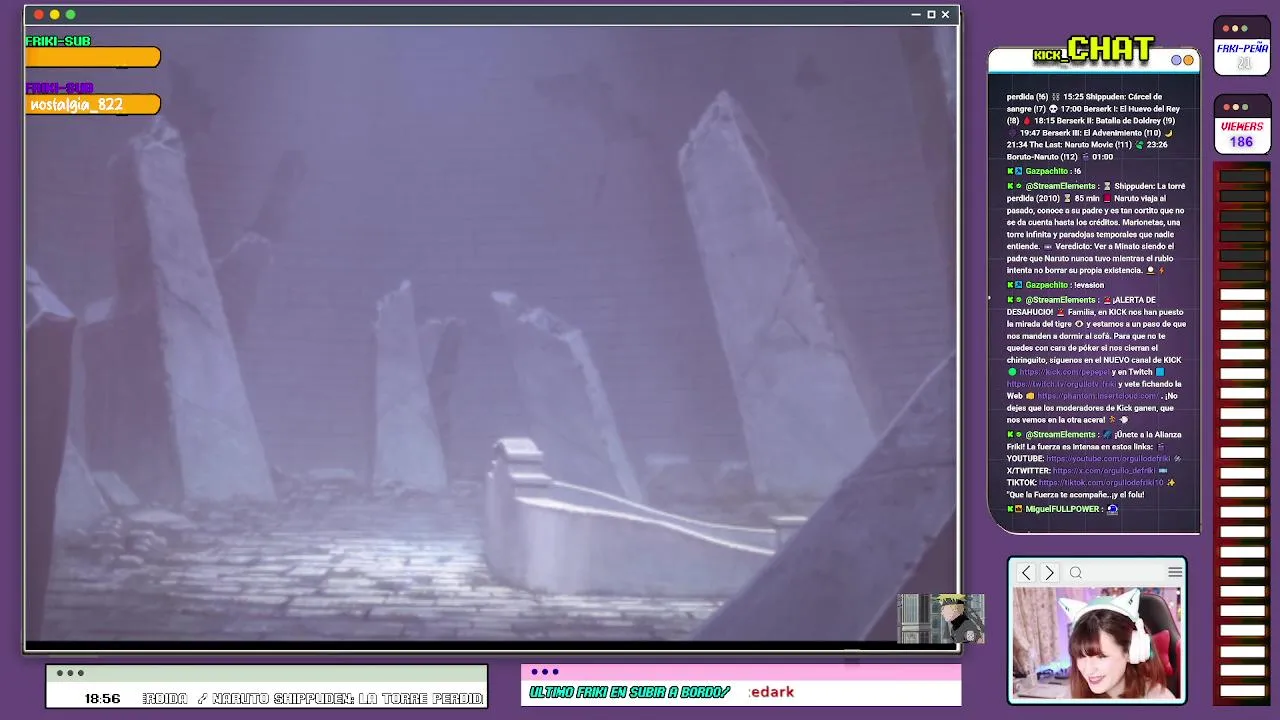The image size is (1280, 720).
Task: Open the hamburger menu in webcam frame
Action: point(1175,572)
